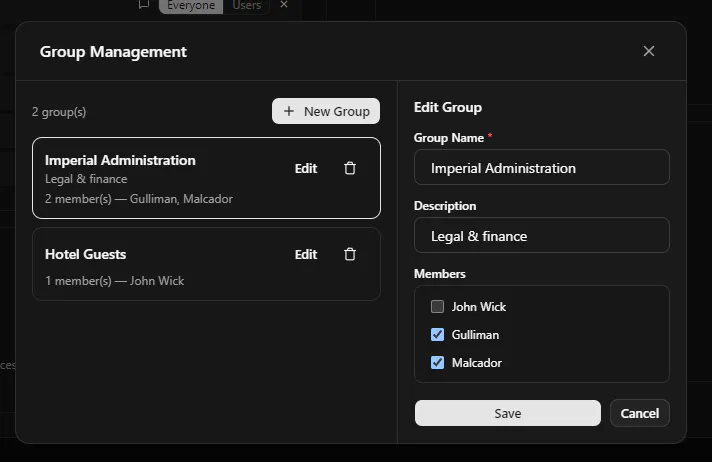712x462 pixels.
Task: Click the Group Name field label
Action: [x=449, y=138]
